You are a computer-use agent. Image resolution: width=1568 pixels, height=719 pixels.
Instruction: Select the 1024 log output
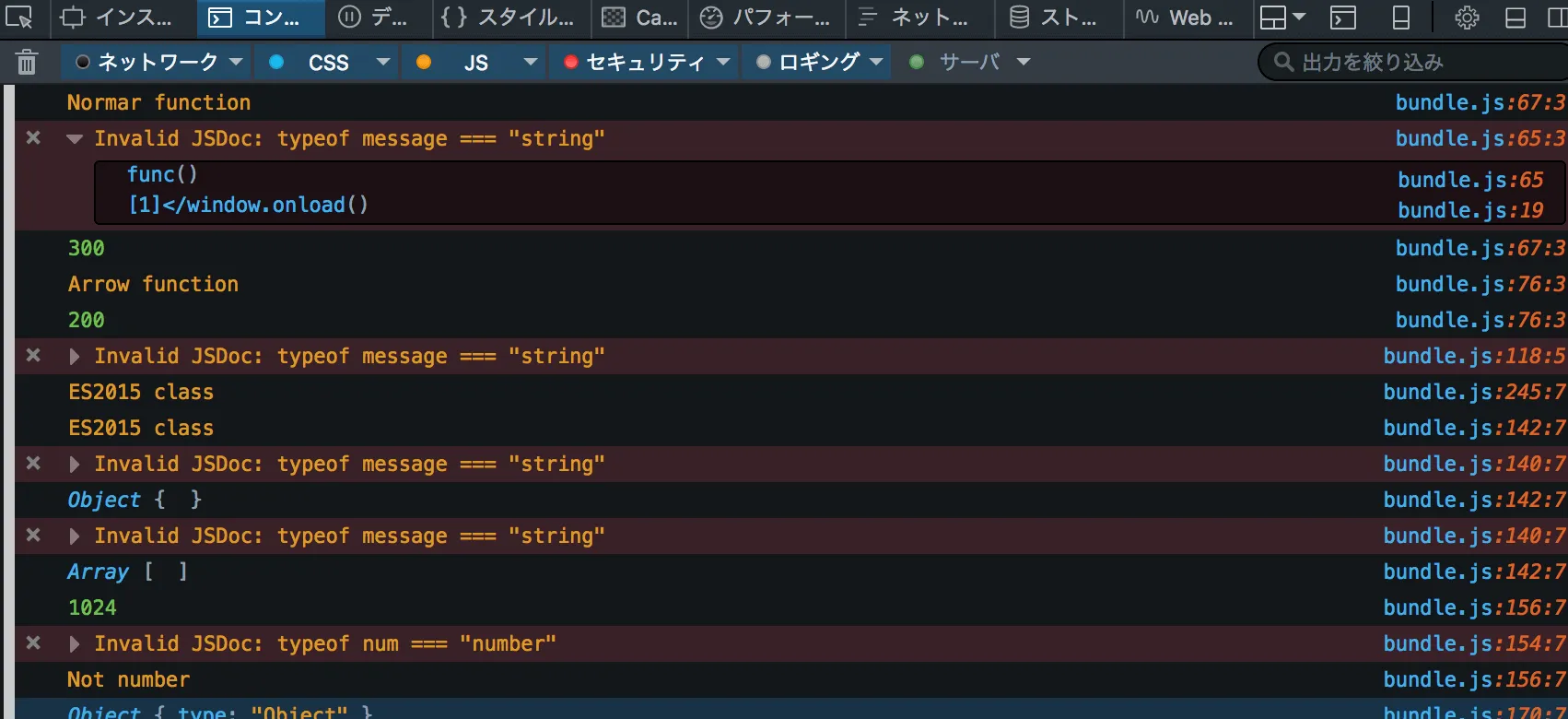[92, 607]
